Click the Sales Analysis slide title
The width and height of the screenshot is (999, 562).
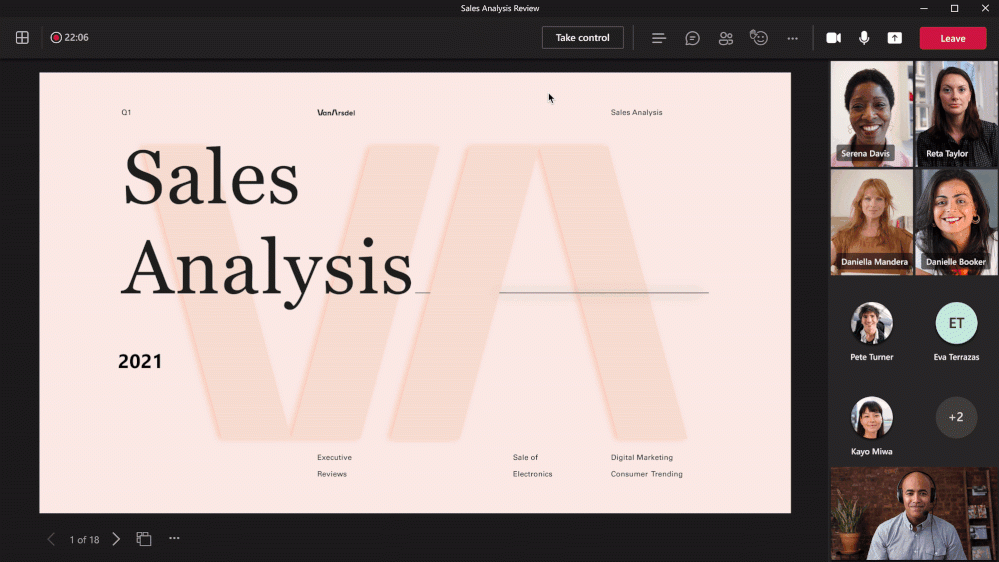268,227
